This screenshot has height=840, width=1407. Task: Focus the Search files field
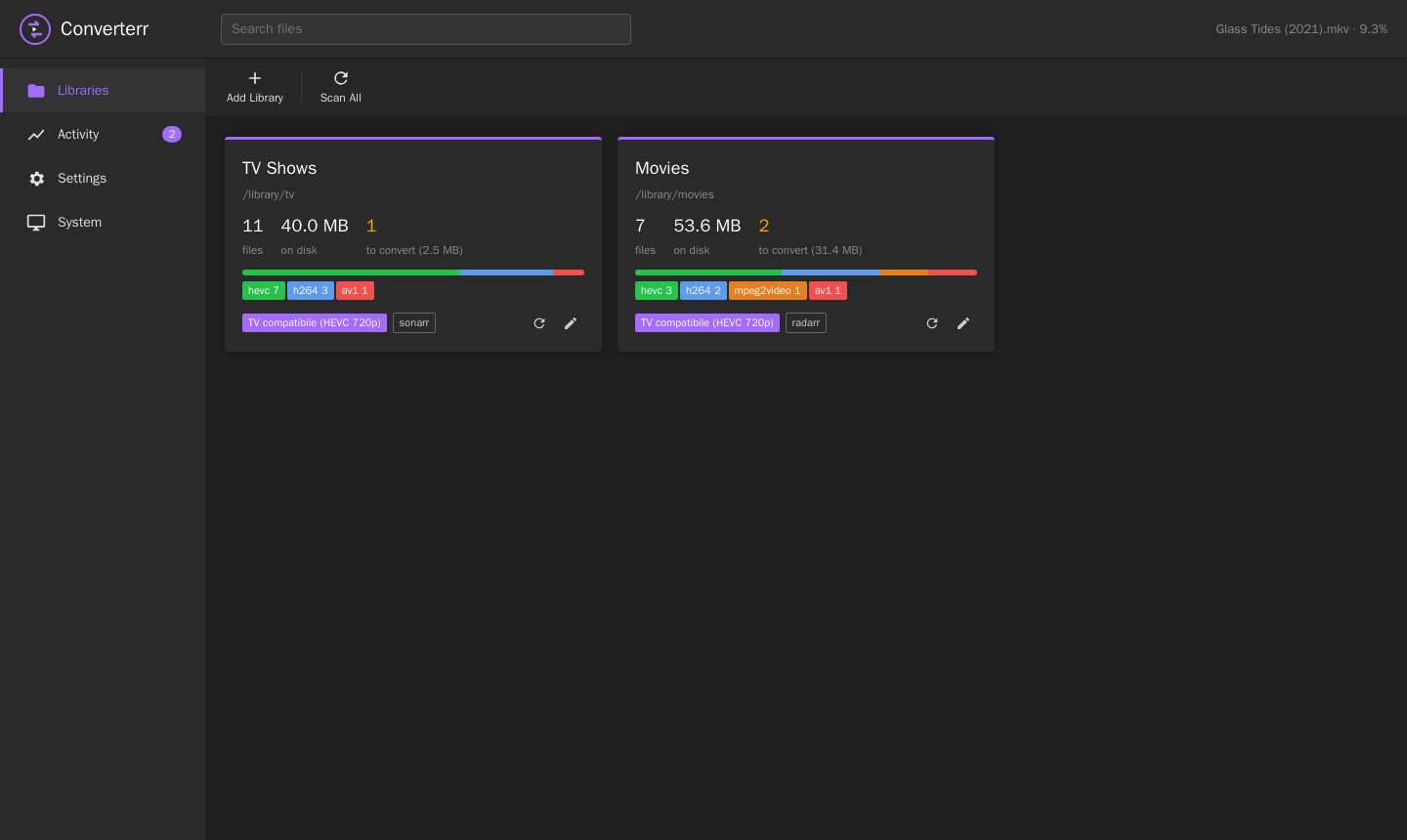[426, 29]
